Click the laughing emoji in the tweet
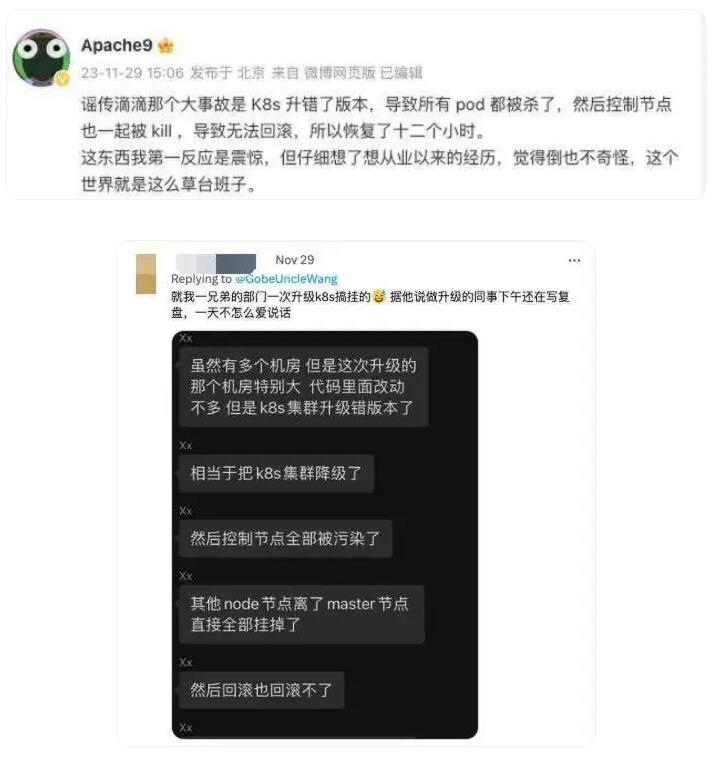The image size is (712, 760). [379, 296]
